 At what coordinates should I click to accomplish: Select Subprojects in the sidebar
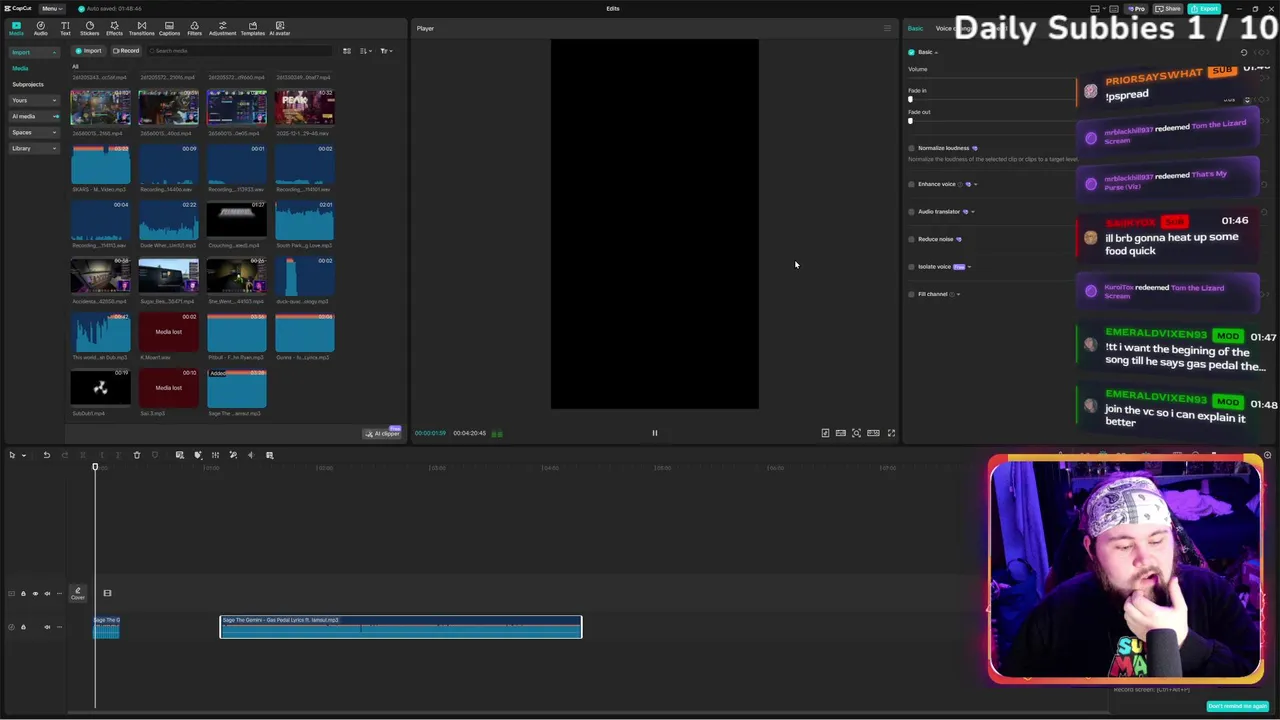tap(28, 84)
